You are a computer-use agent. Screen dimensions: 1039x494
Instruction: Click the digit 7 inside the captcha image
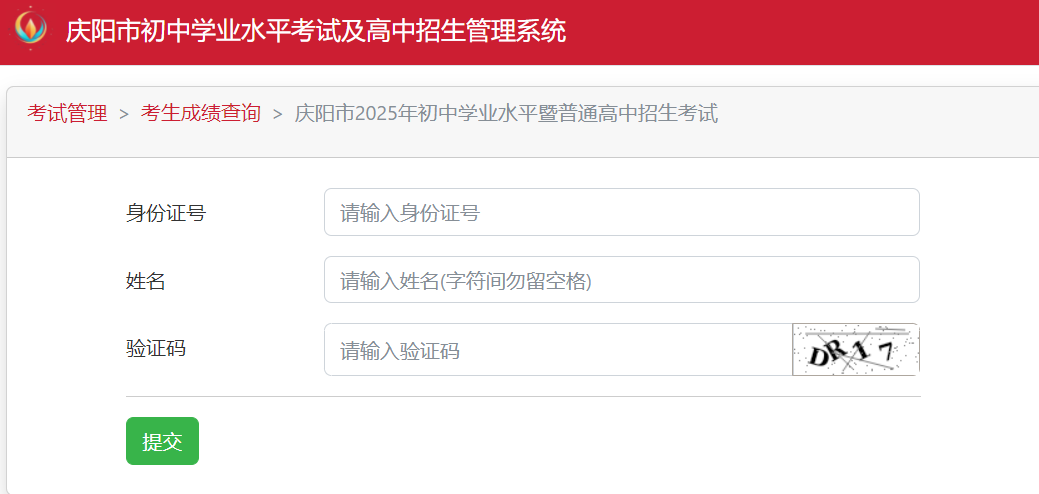pyautogui.click(x=887, y=353)
